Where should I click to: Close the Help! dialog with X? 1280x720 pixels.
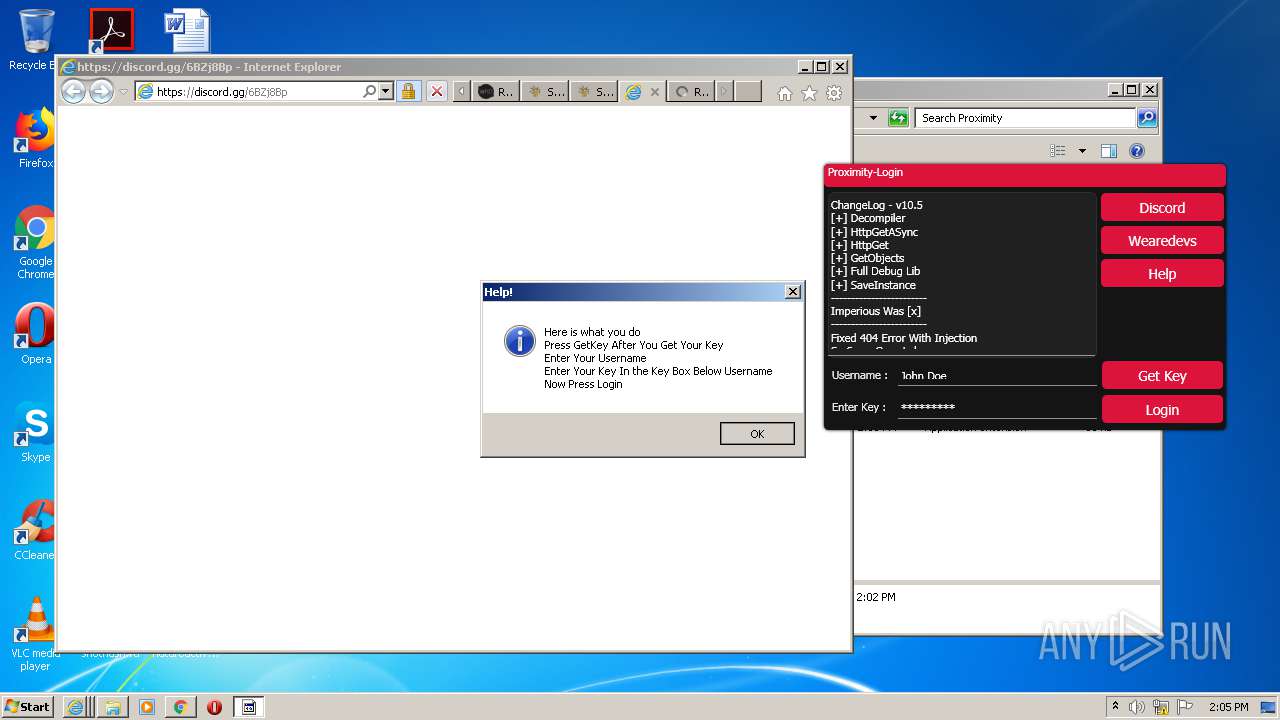793,292
